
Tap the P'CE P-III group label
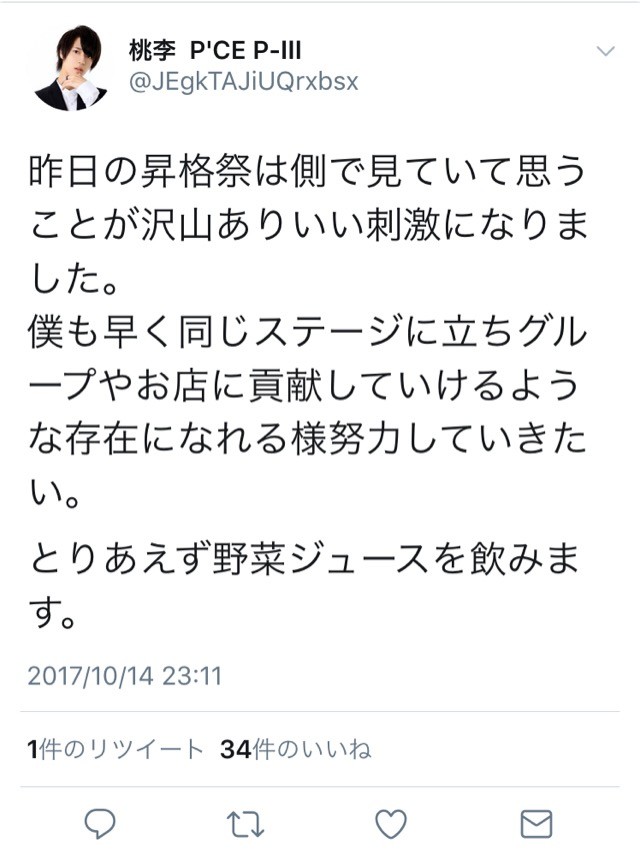pos(245,50)
